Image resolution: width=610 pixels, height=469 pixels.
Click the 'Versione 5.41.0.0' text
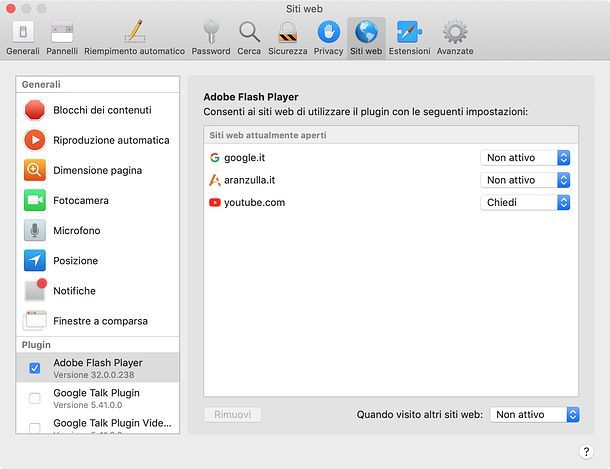88,405
